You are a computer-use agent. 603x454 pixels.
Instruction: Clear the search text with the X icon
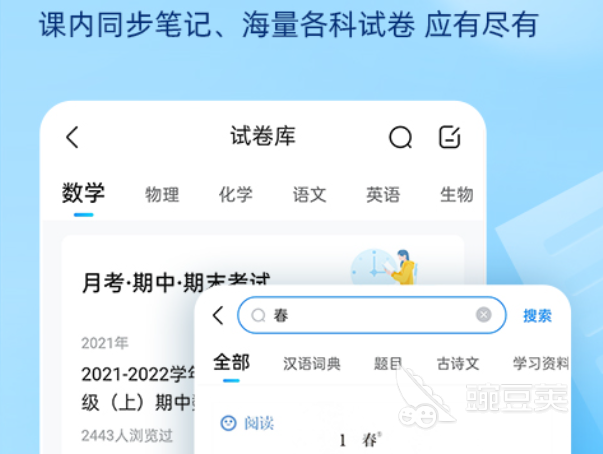tap(483, 315)
